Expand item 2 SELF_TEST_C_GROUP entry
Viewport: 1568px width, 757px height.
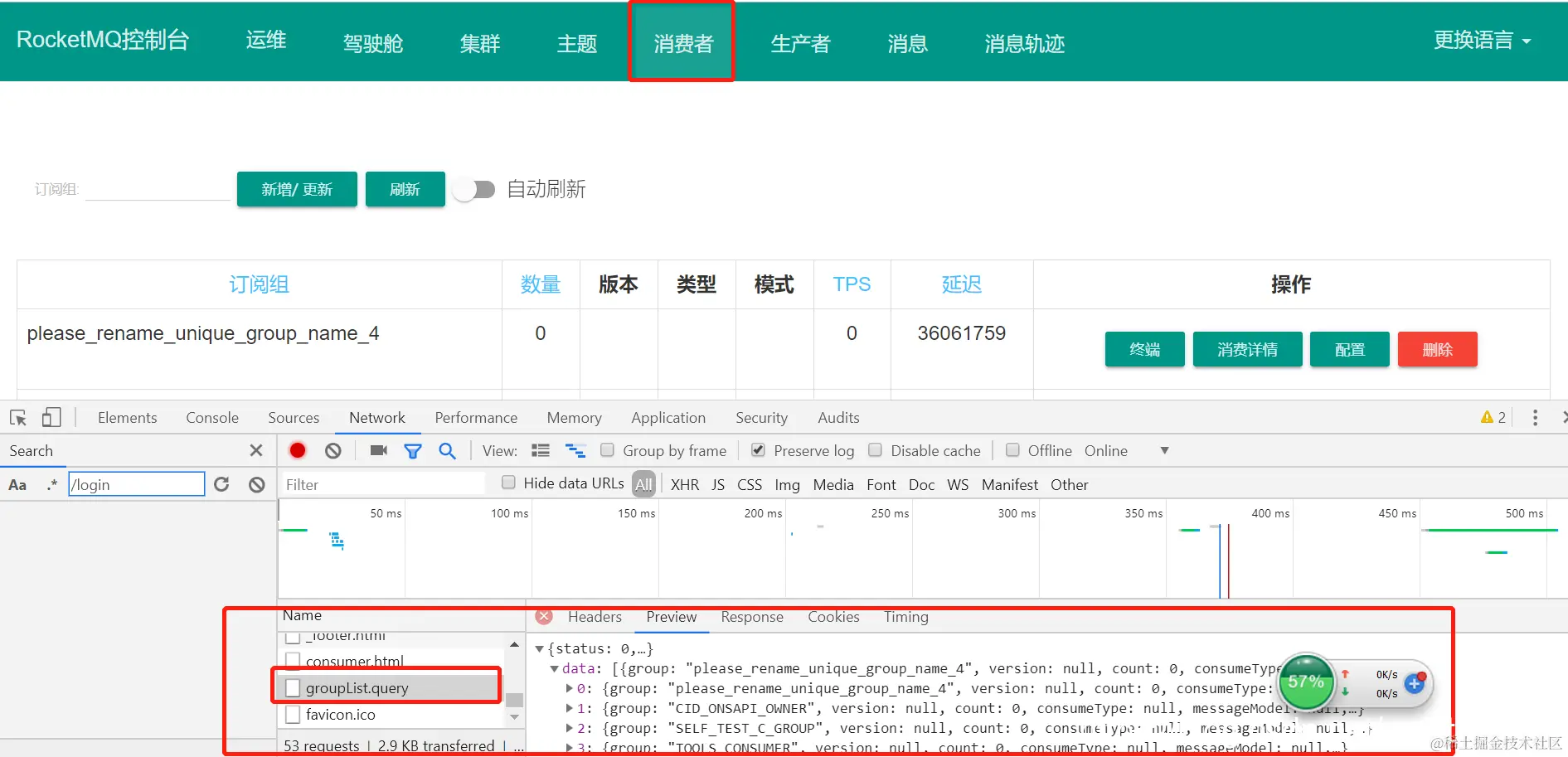click(570, 728)
